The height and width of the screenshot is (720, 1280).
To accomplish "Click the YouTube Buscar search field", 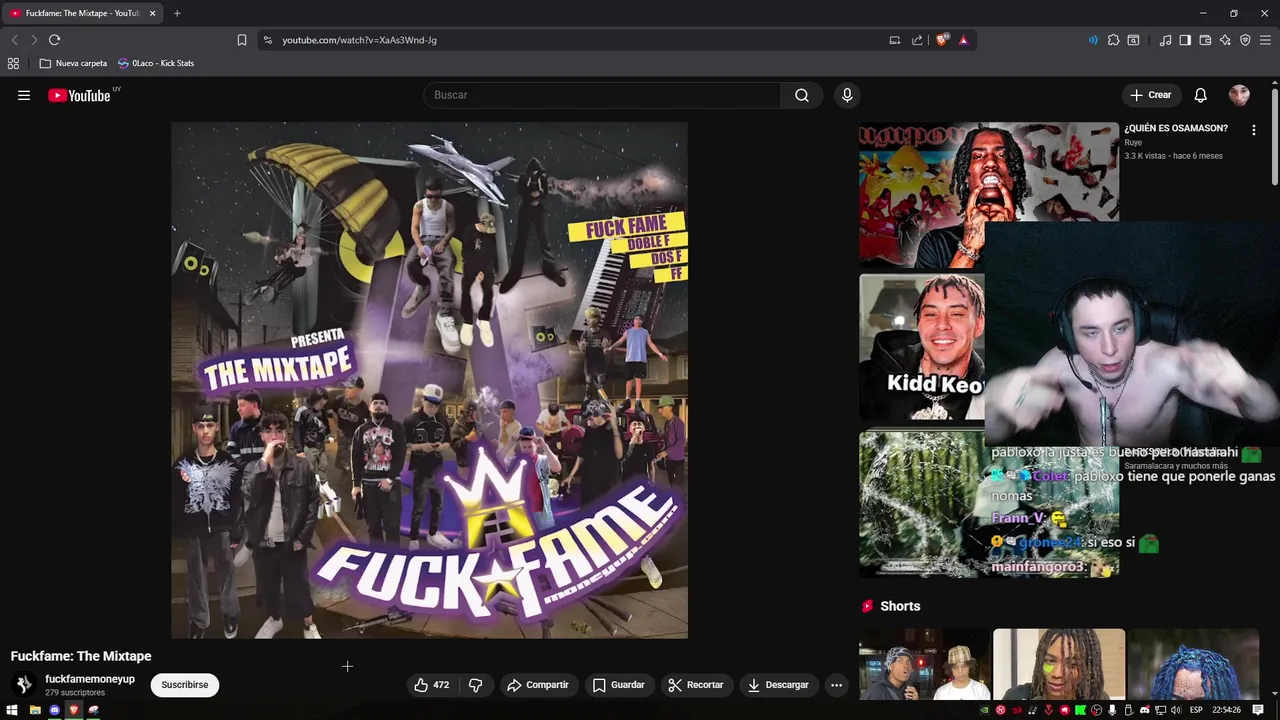I will (x=603, y=95).
